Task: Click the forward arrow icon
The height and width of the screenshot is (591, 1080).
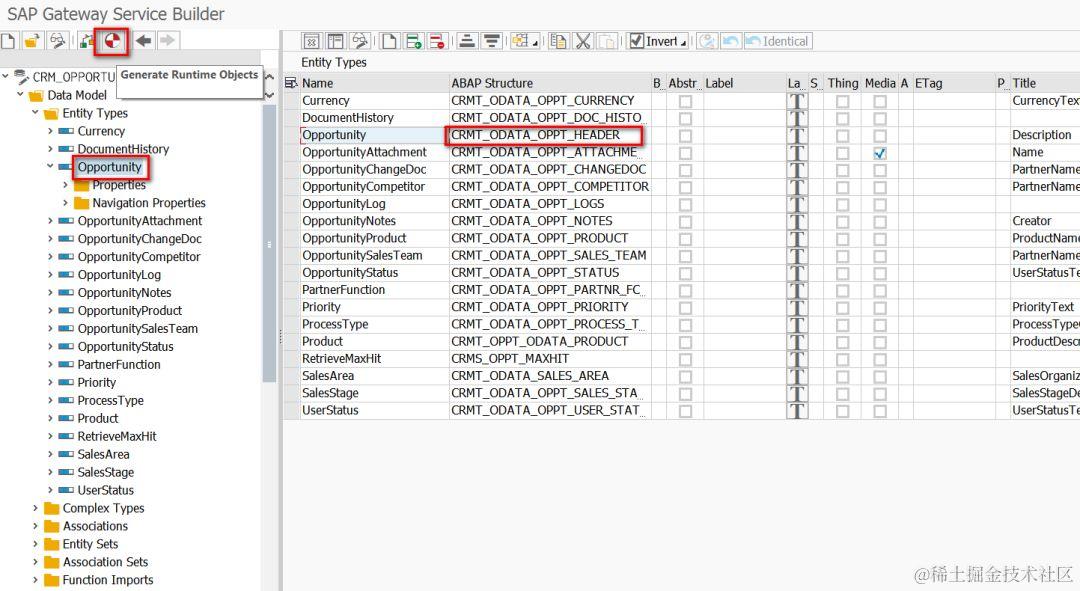Action: pos(167,41)
